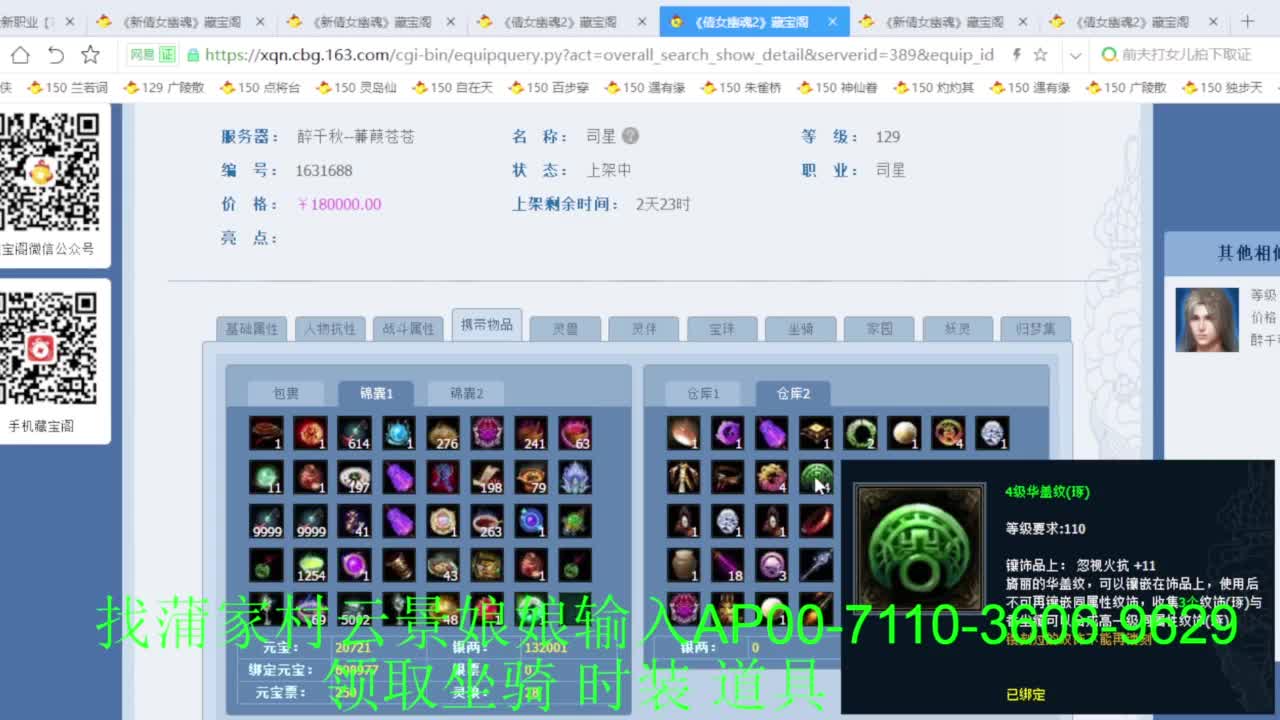Select the red crescent item in warehouse
The height and width of the screenshot is (720, 1280).
(x=816, y=521)
